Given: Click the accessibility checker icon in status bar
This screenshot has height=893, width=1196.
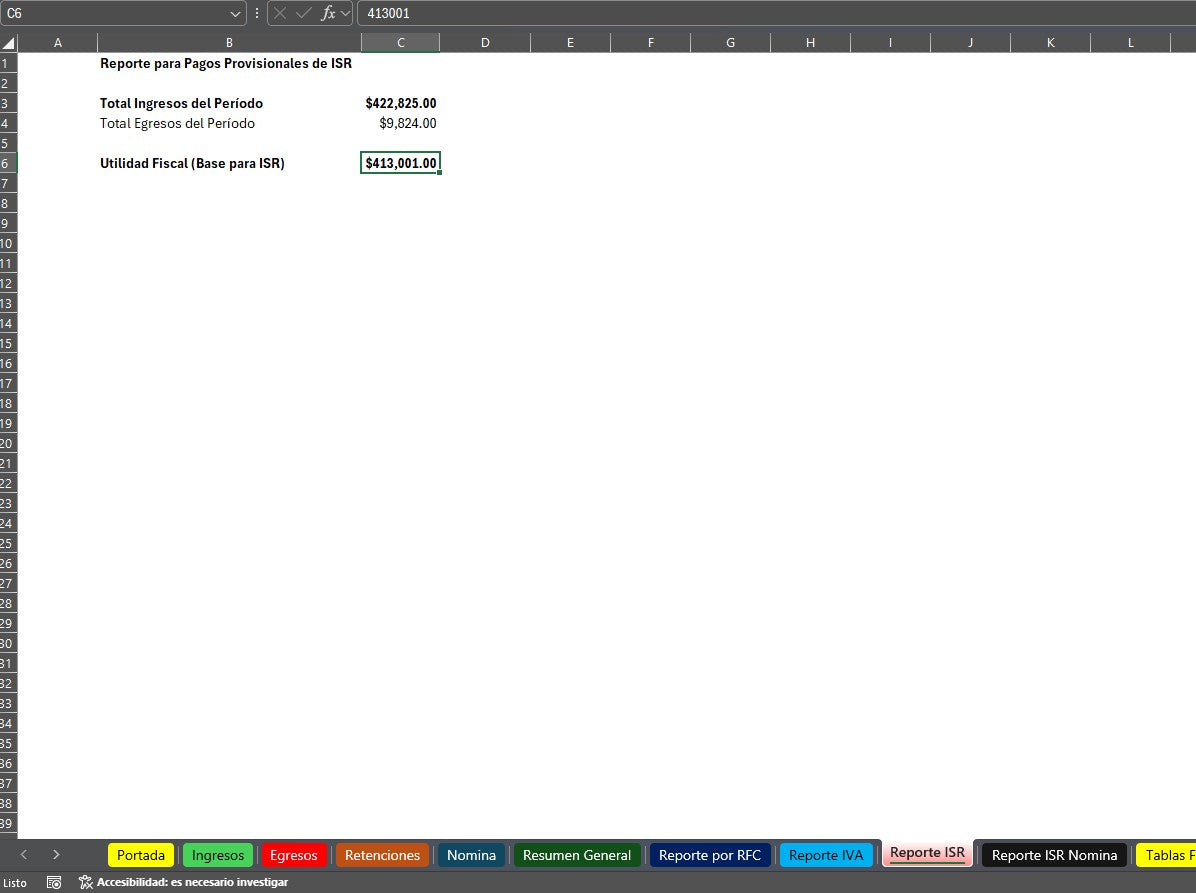Looking at the screenshot, I should 86,882.
